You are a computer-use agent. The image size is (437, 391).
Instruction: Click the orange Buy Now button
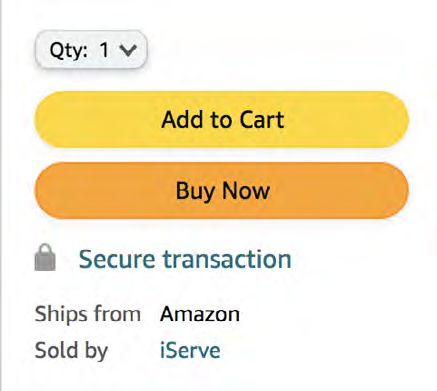tap(222, 190)
